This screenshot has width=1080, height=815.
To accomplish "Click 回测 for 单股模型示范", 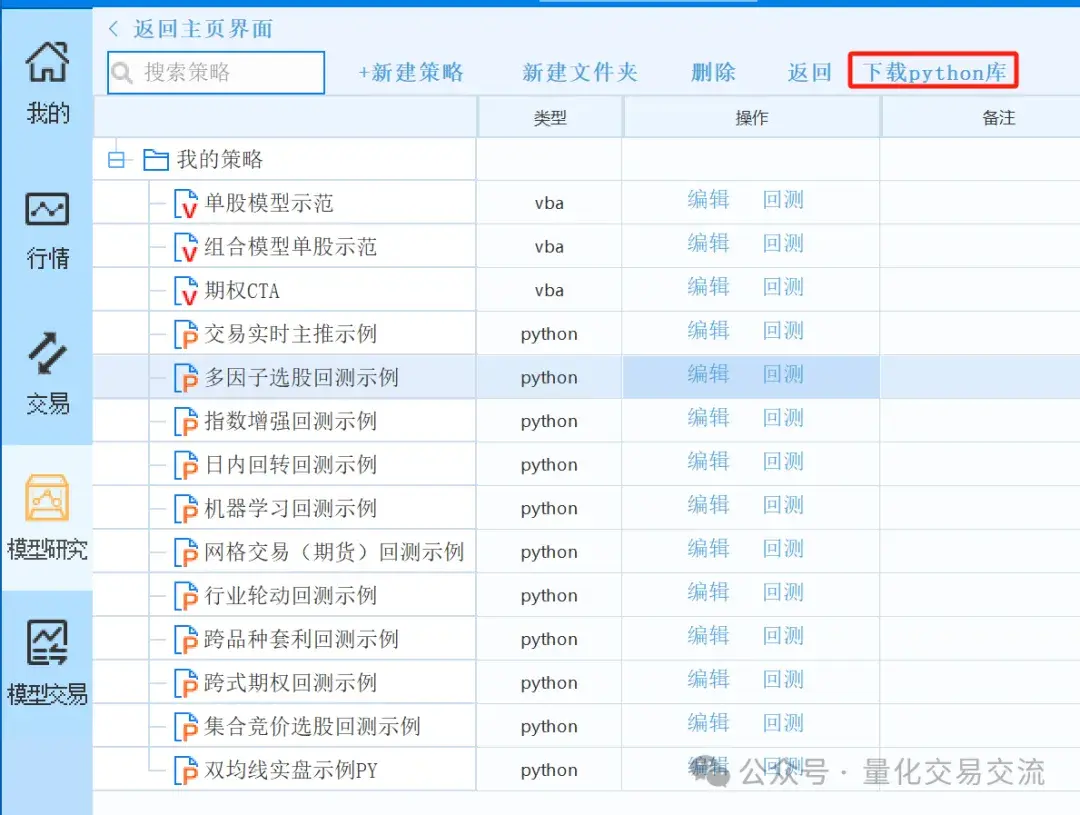I will (x=784, y=200).
